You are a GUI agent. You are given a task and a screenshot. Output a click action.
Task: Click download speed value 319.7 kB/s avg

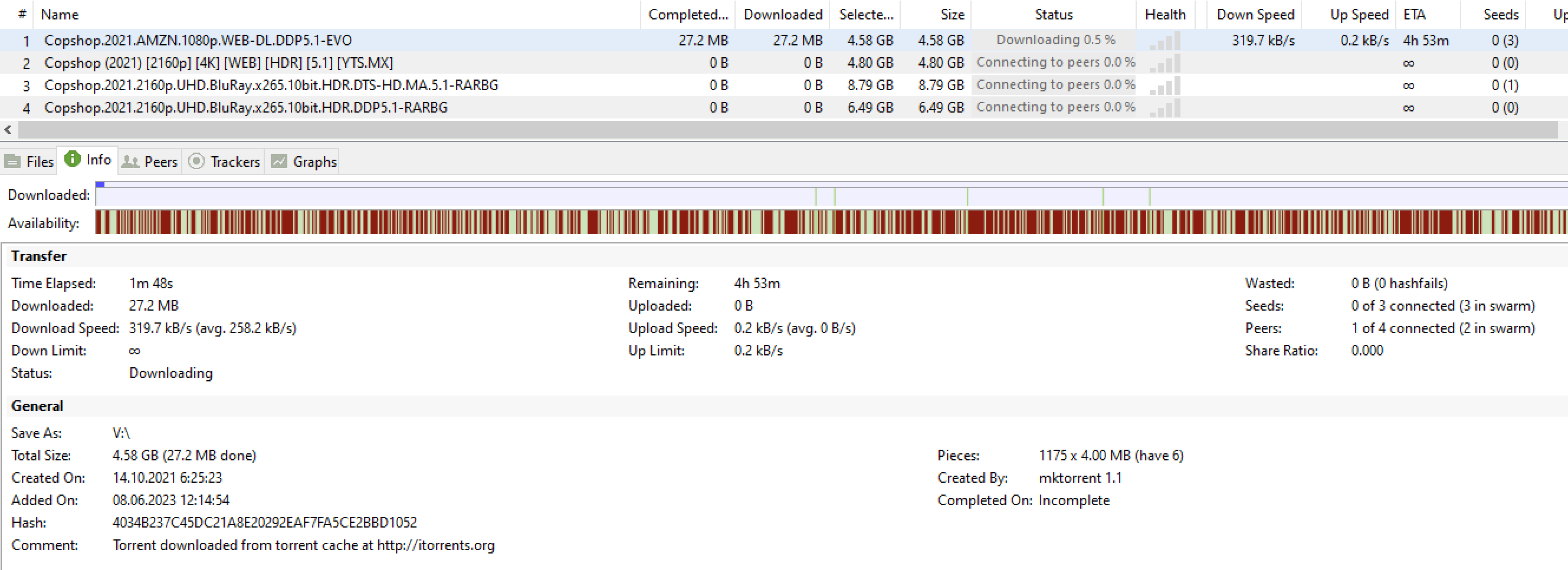pos(212,328)
